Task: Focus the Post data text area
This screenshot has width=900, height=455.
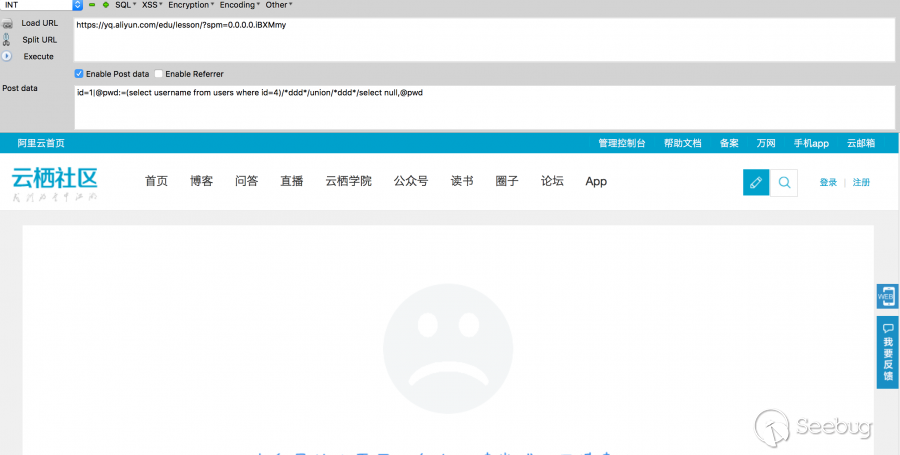Action: click(x=484, y=107)
